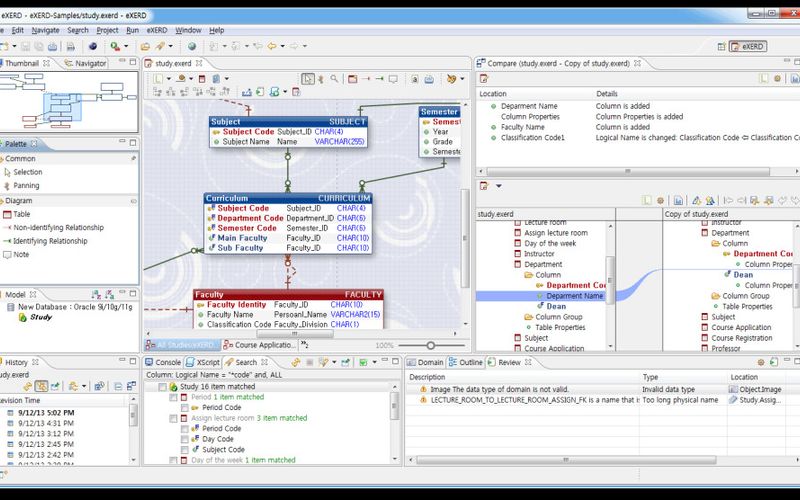Check the first 'Period Code' checkbox under Period

click(x=184, y=408)
